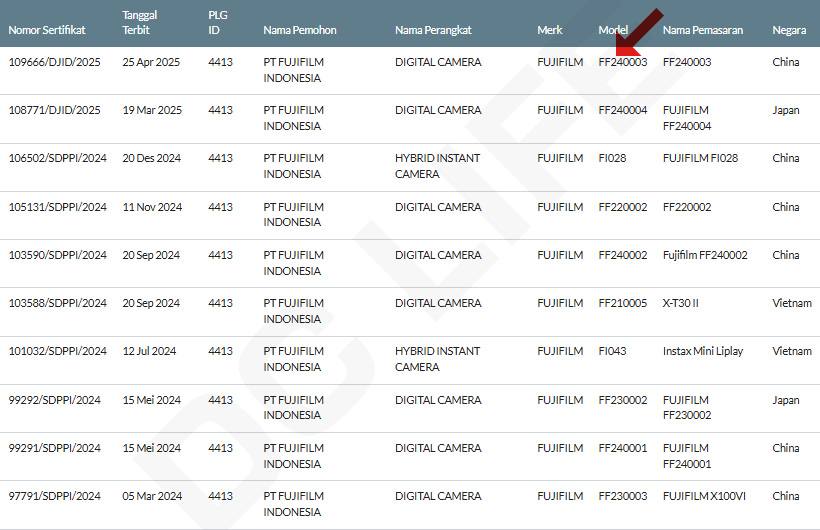Click marketing name X-T30 II
Screen dimensions: 820x530
(x=680, y=303)
